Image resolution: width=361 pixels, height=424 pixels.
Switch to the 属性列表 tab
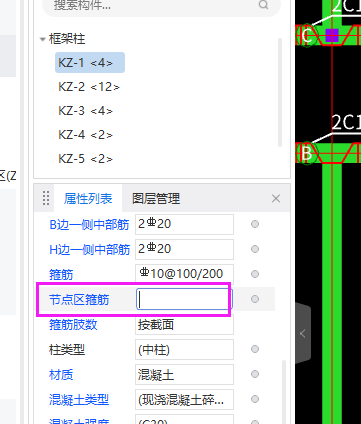click(88, 199)
